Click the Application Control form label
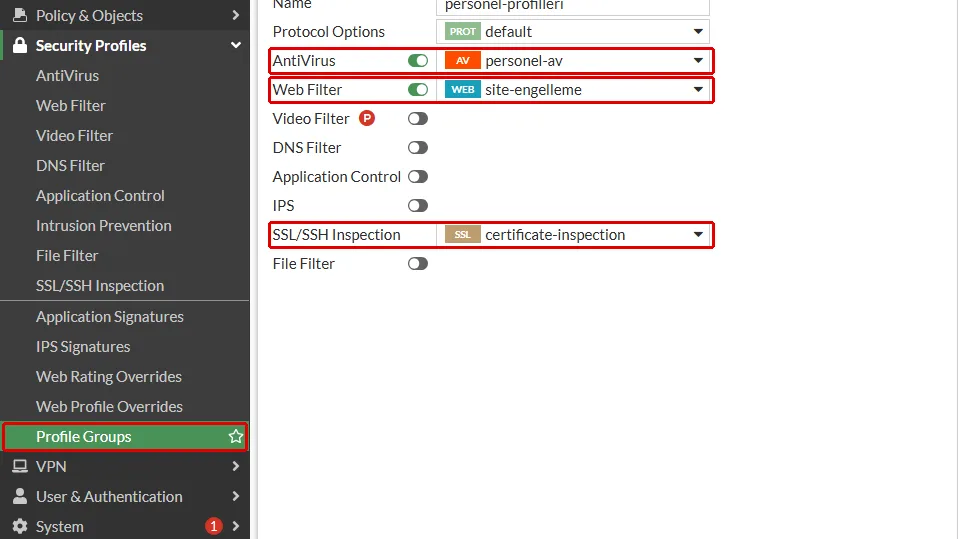The width and height of the screenshot is (958, 539). click(337, 177)
